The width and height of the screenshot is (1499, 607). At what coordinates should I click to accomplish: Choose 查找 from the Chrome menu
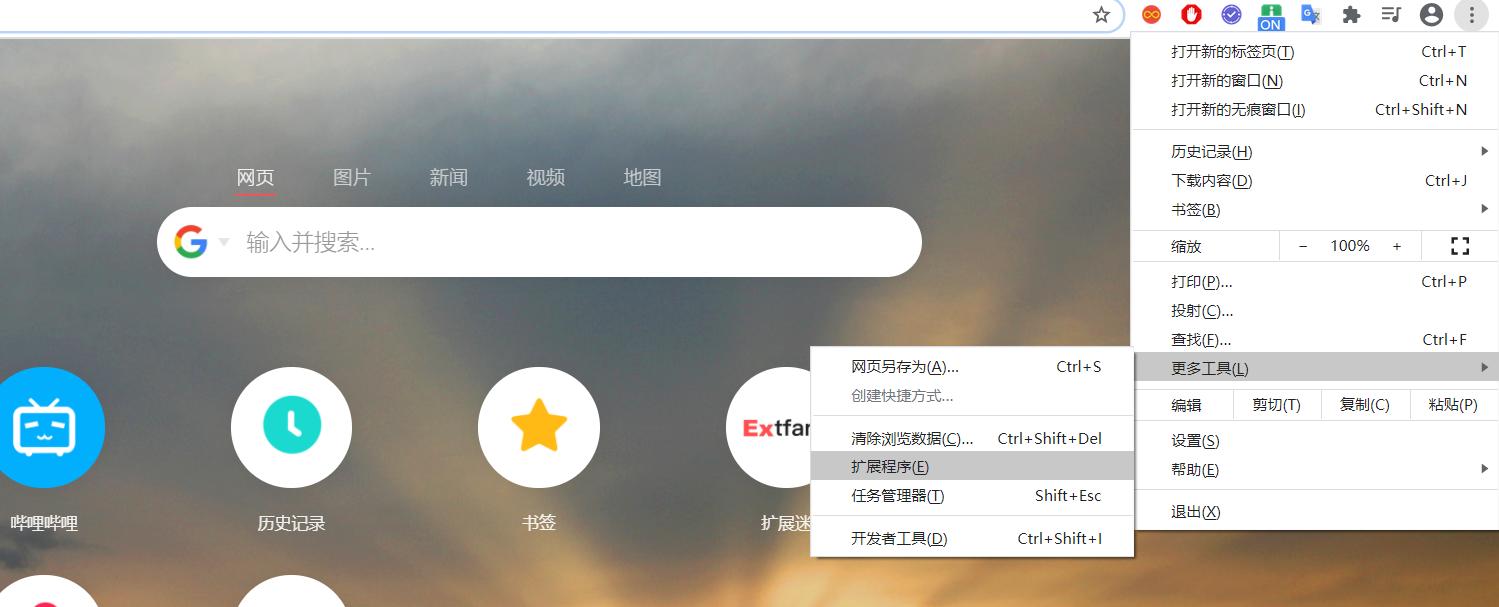coord(1315,340)
